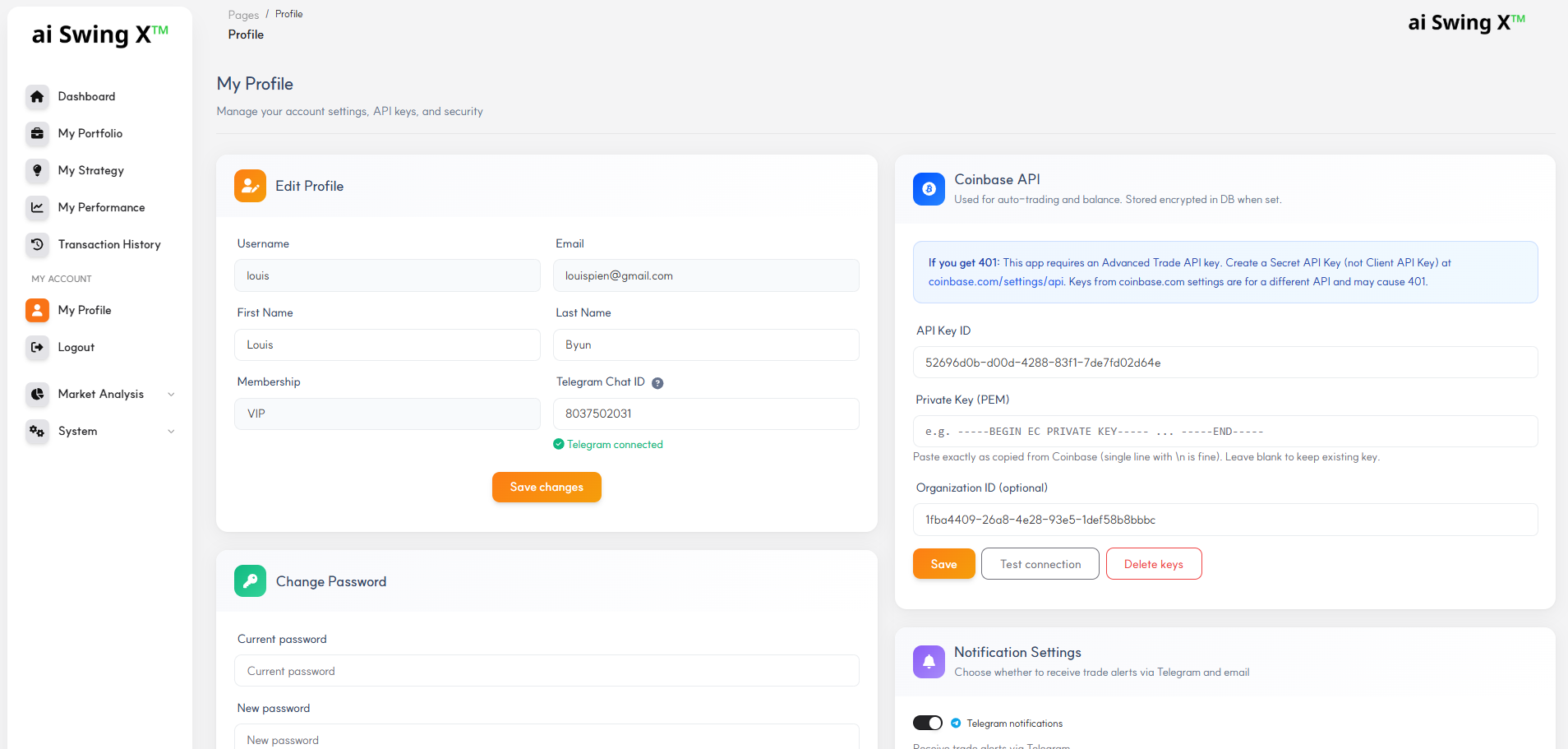Click the Save changes button
This screenshot has width=1568, height=749.
click(546, 487)
